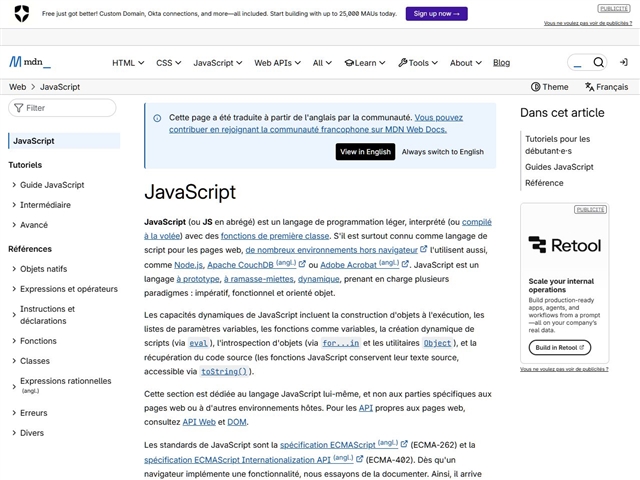
Task: Expand the CSS menu
Action: (x=169, y=63)
